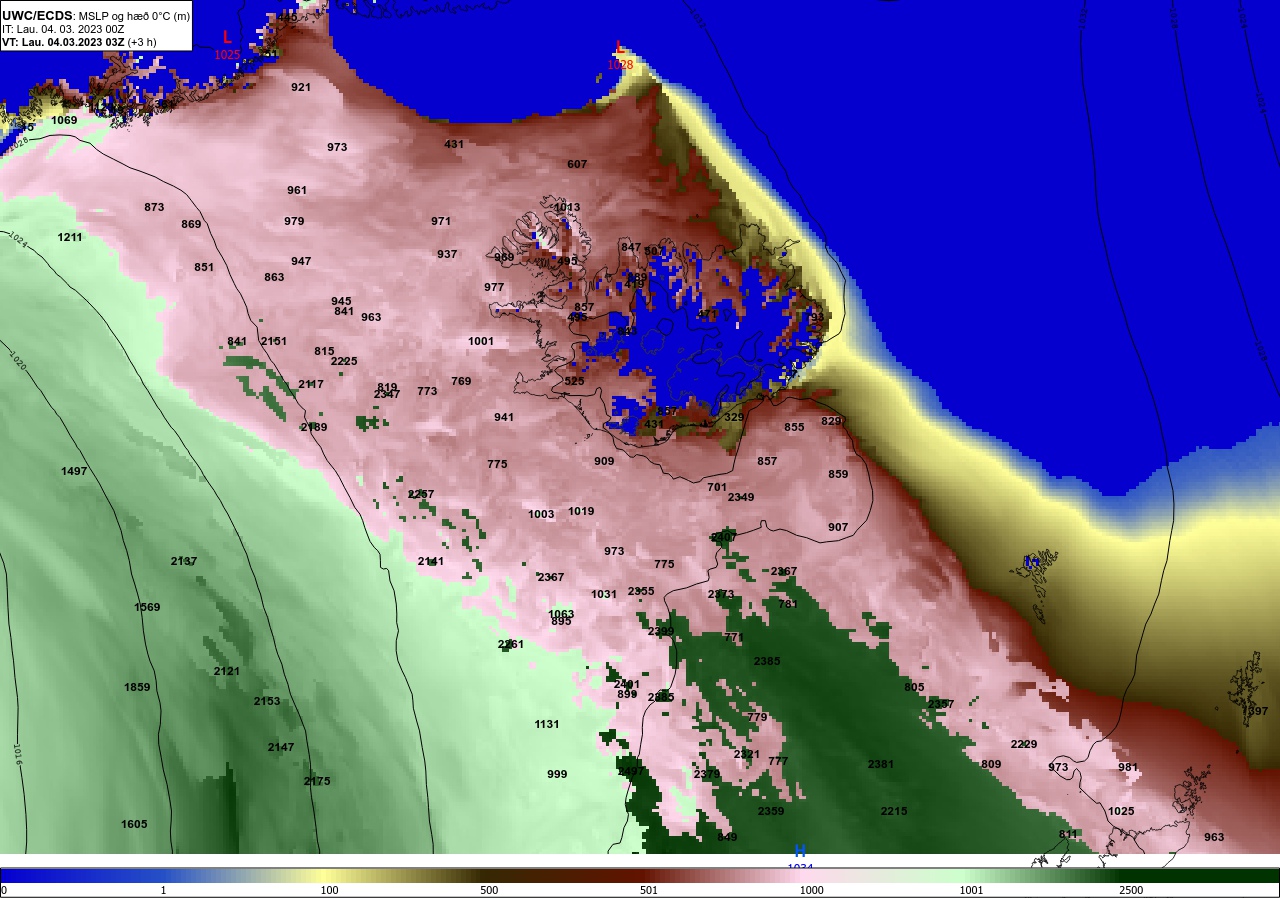Click the map value 937
The height and width of the screenshot is (898, 1280).
(x=447, y=254)
